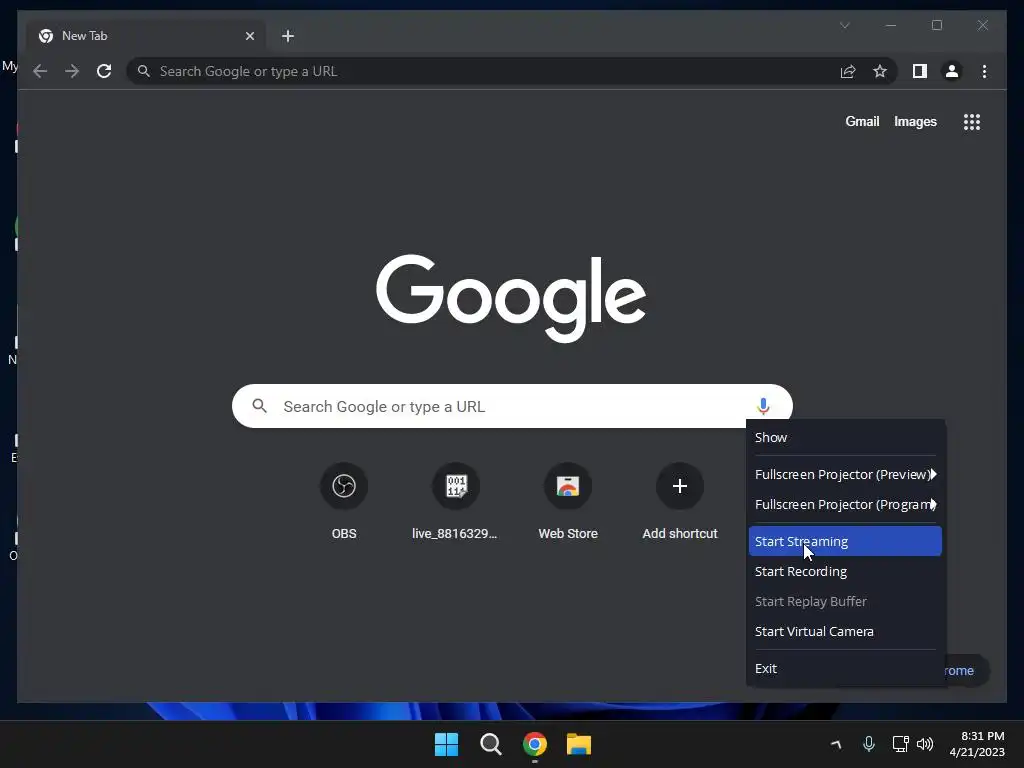Open Chrome's three-dot menu
This screenshot has width=1024, height=768.
point(984,71)
